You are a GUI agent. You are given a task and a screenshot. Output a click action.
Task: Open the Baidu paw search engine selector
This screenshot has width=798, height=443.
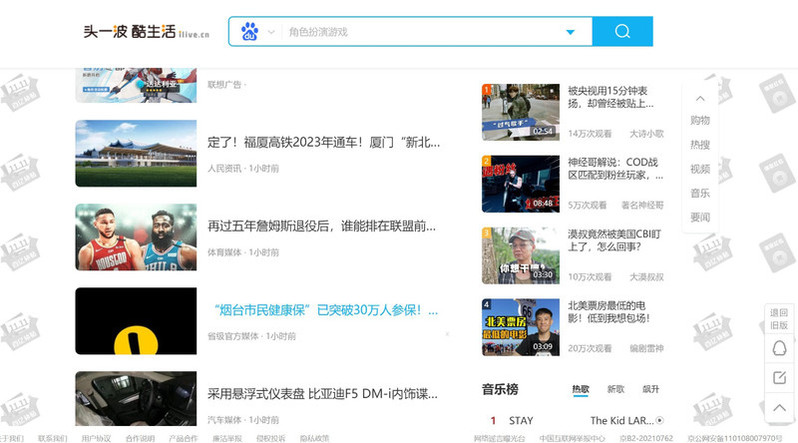pyautogui.click(x=257, y=32)
